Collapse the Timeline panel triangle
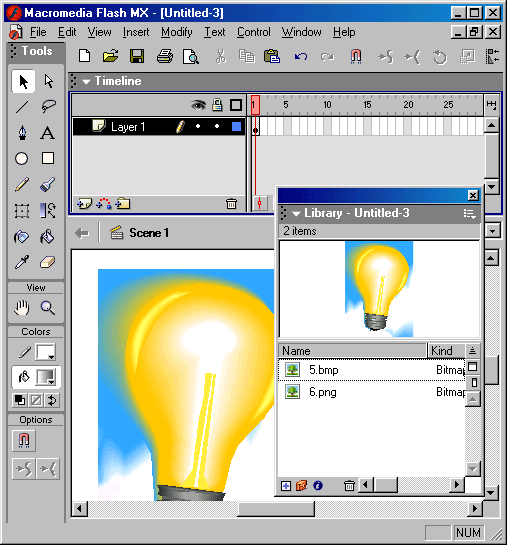Viewport: 507px width, 545px height. pos(86,82)
